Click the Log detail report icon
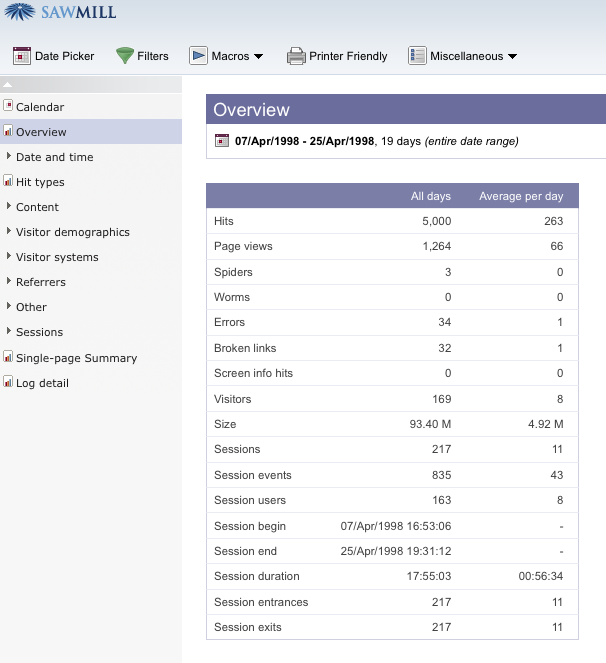This screenshot has height=663, width=606. pyautogui.click(x=8, y=383)
